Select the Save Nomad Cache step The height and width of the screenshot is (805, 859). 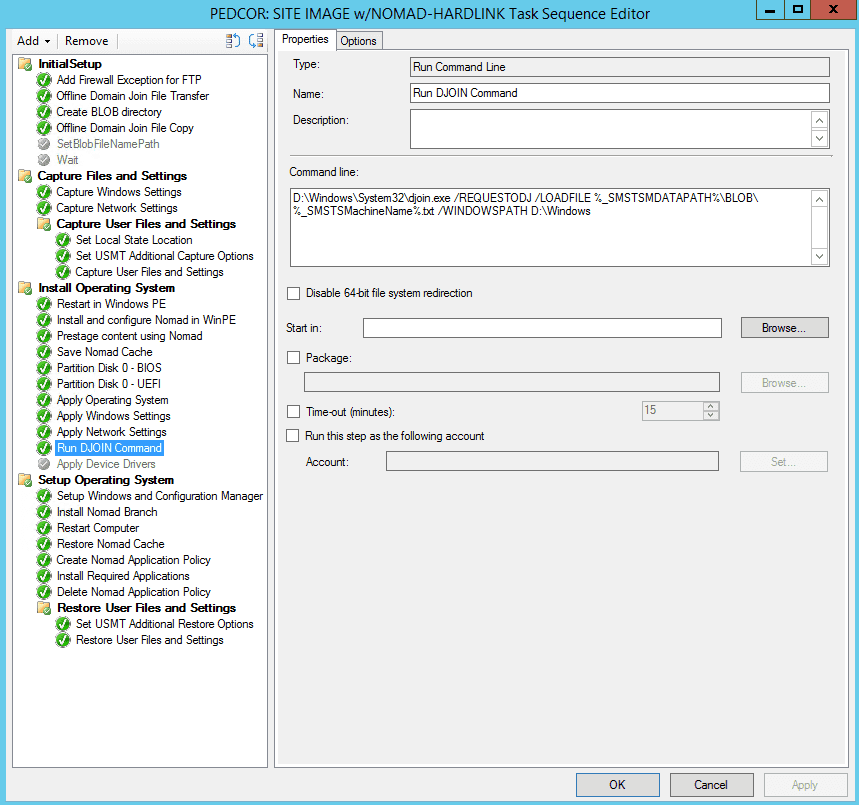point(105,352)
